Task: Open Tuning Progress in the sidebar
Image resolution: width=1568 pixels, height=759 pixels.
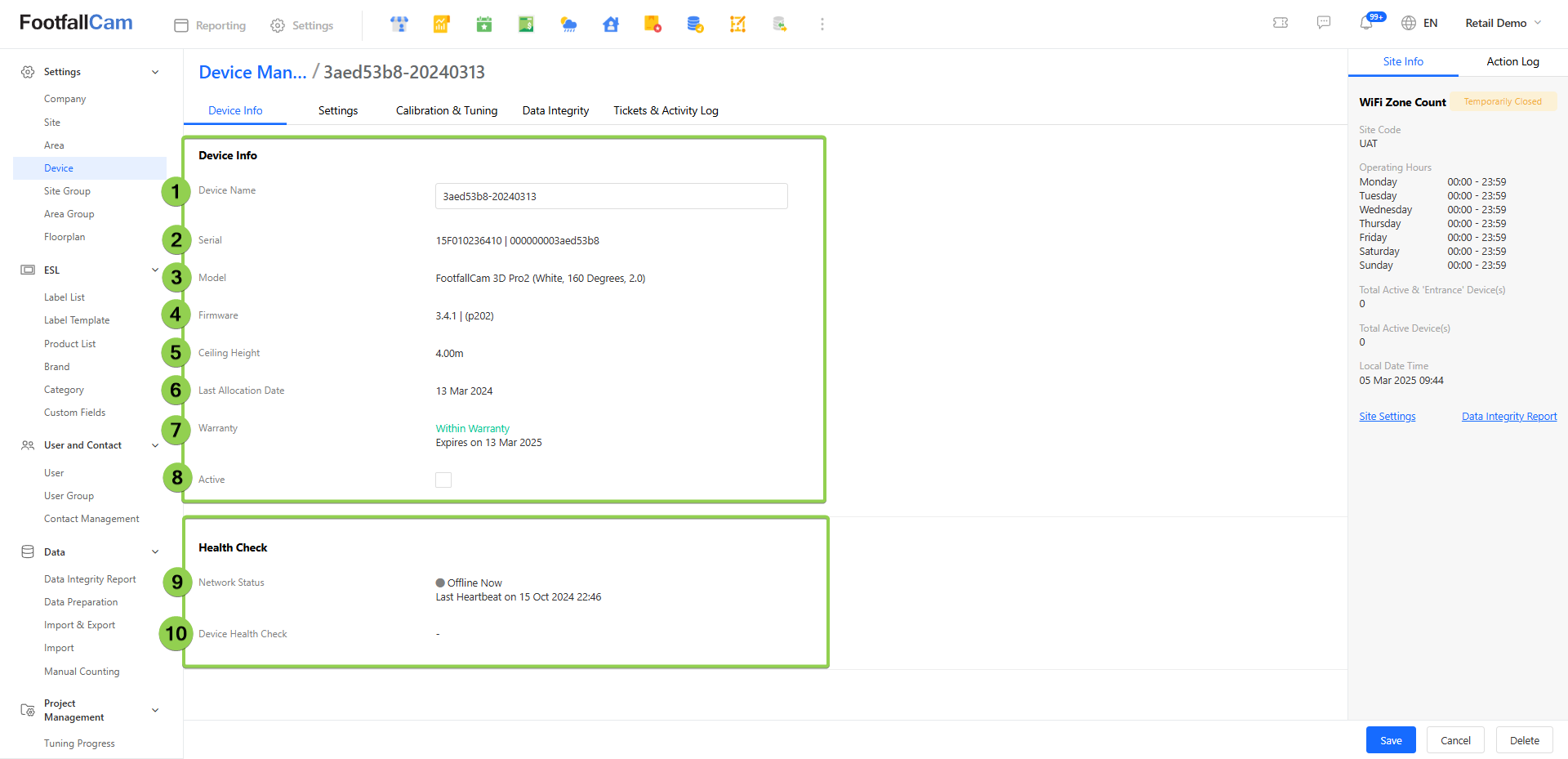Action: click(79, 743)
